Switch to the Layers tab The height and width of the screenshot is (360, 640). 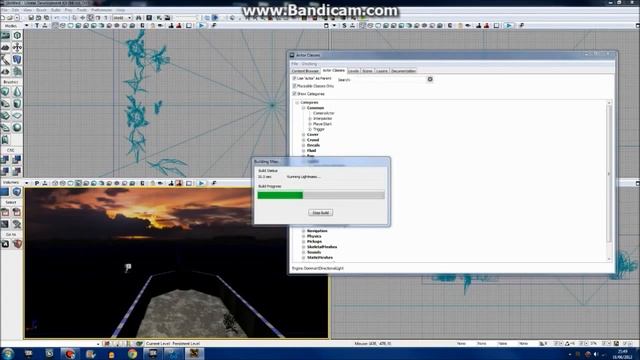pyautogui.click(x=382, y=71)
